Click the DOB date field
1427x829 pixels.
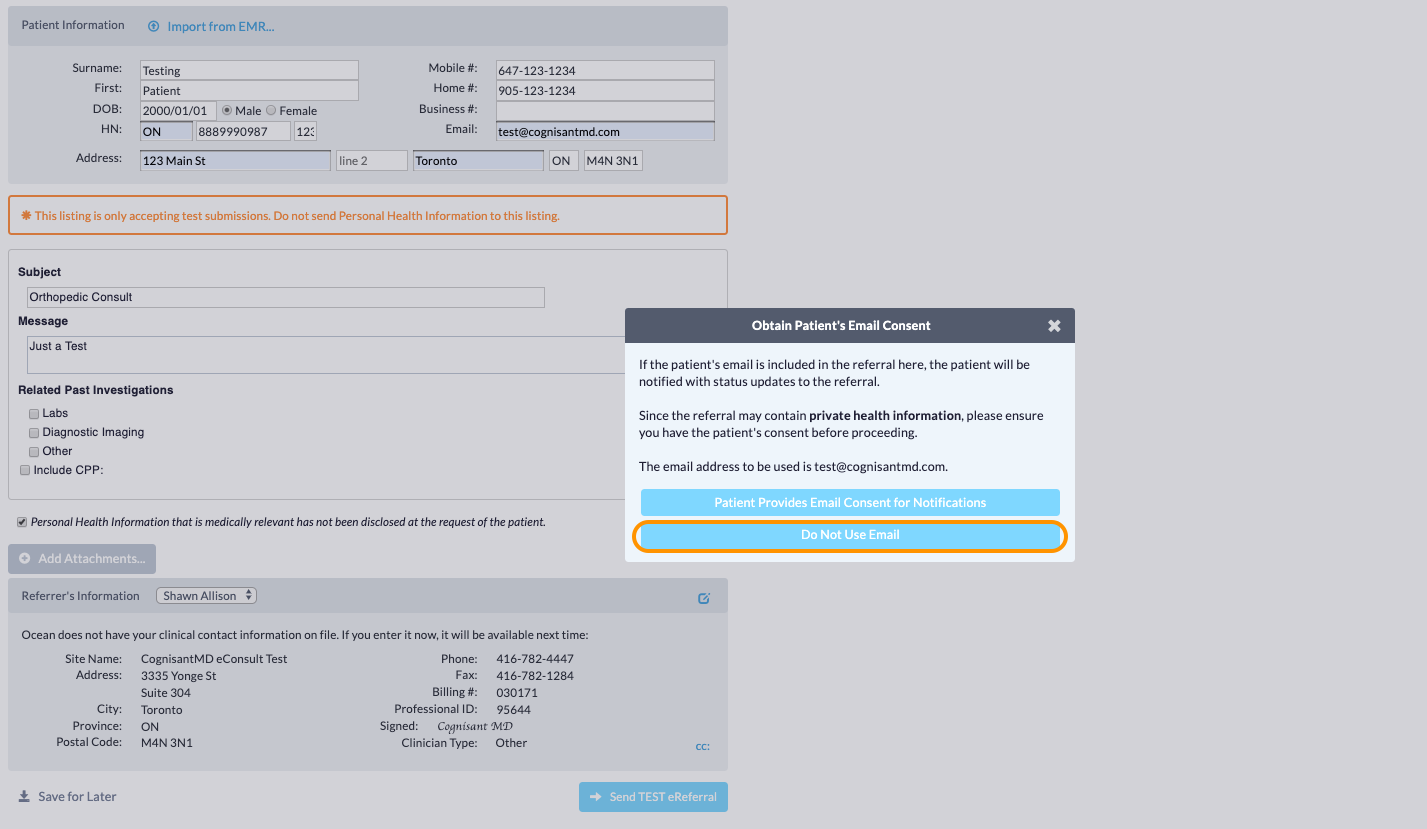(x=178, y=111)
